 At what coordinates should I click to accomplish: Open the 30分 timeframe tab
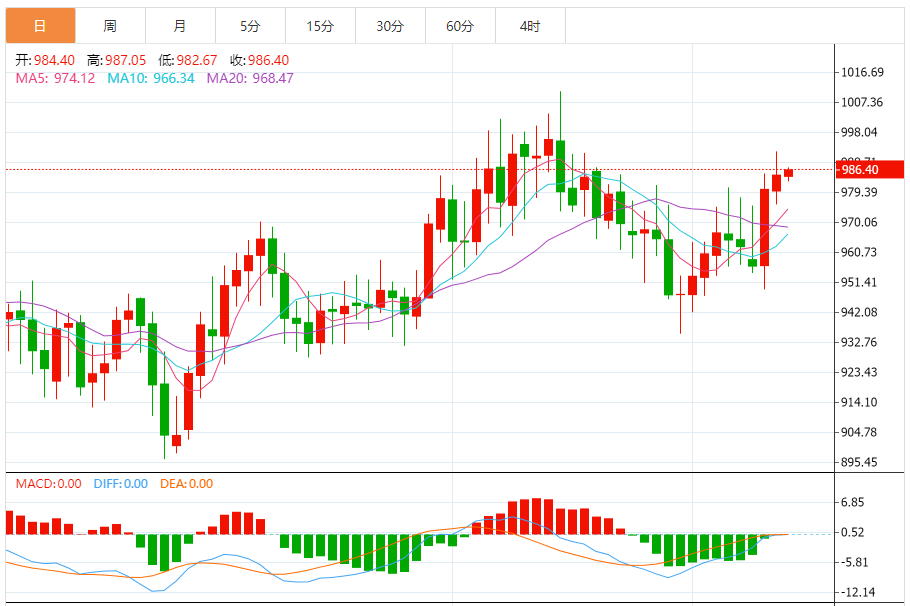[x=391, y=26]
